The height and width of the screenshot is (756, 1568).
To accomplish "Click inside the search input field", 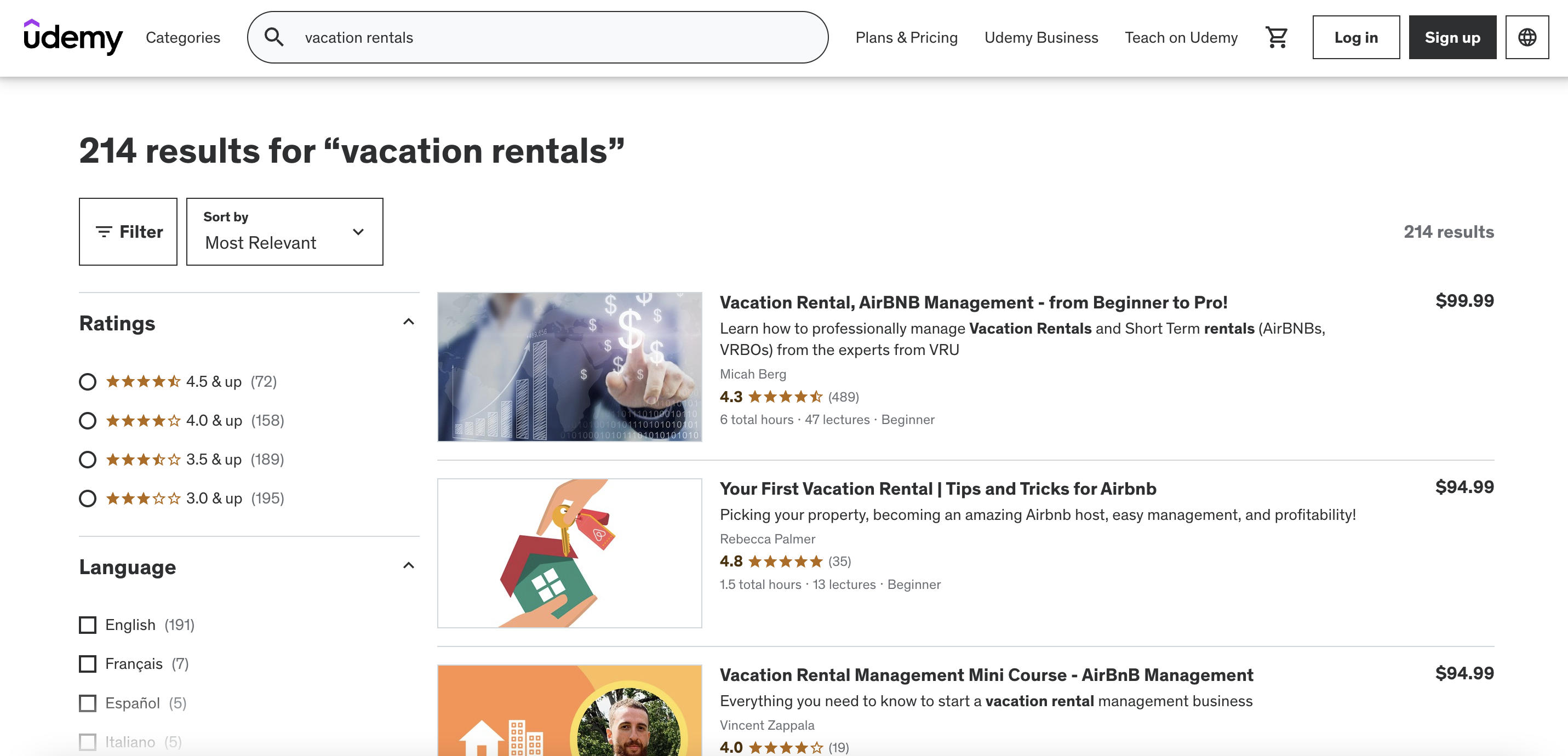I will click(x=548, y=37).
